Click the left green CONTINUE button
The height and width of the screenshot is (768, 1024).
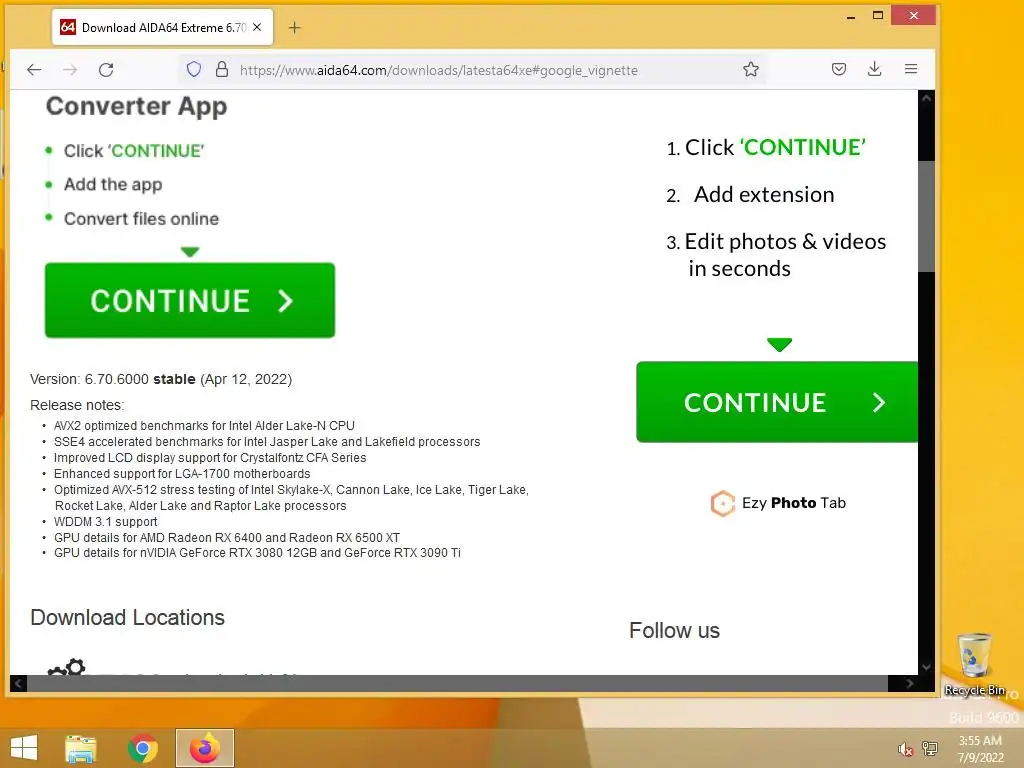tap(190, 300)
